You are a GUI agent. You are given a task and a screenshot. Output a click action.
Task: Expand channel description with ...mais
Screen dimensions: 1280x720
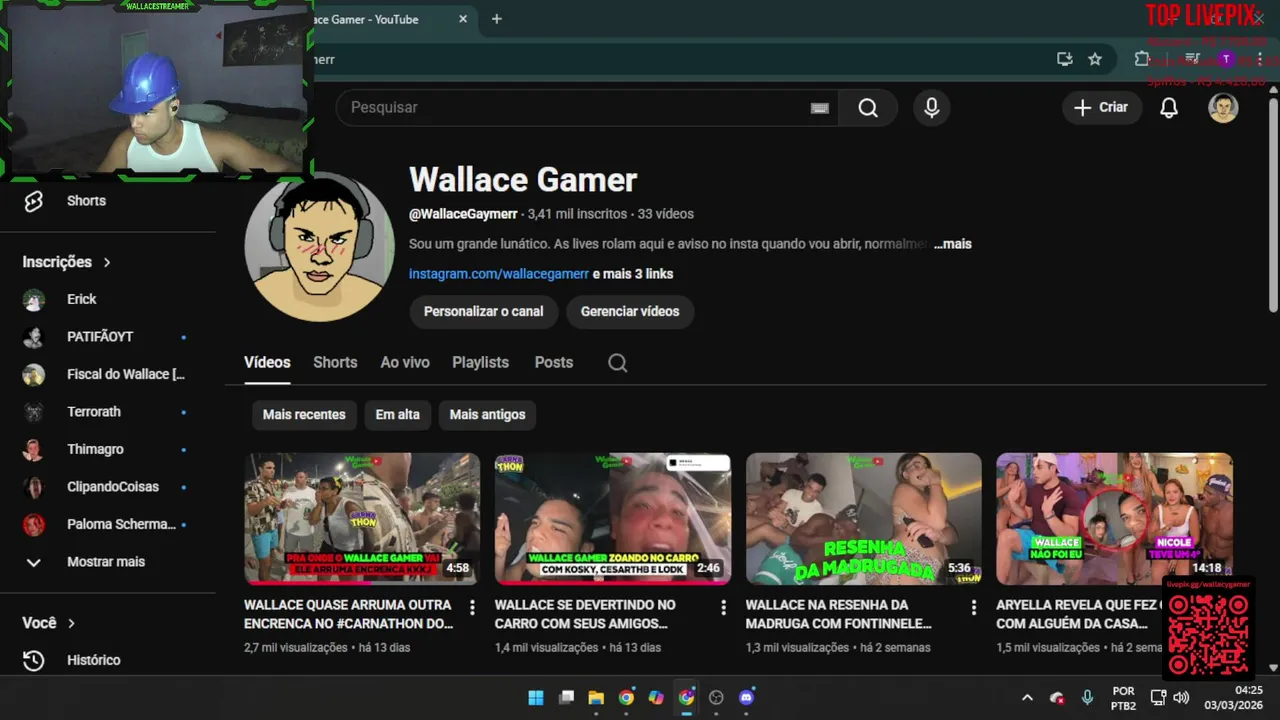(x=953, y=244)
